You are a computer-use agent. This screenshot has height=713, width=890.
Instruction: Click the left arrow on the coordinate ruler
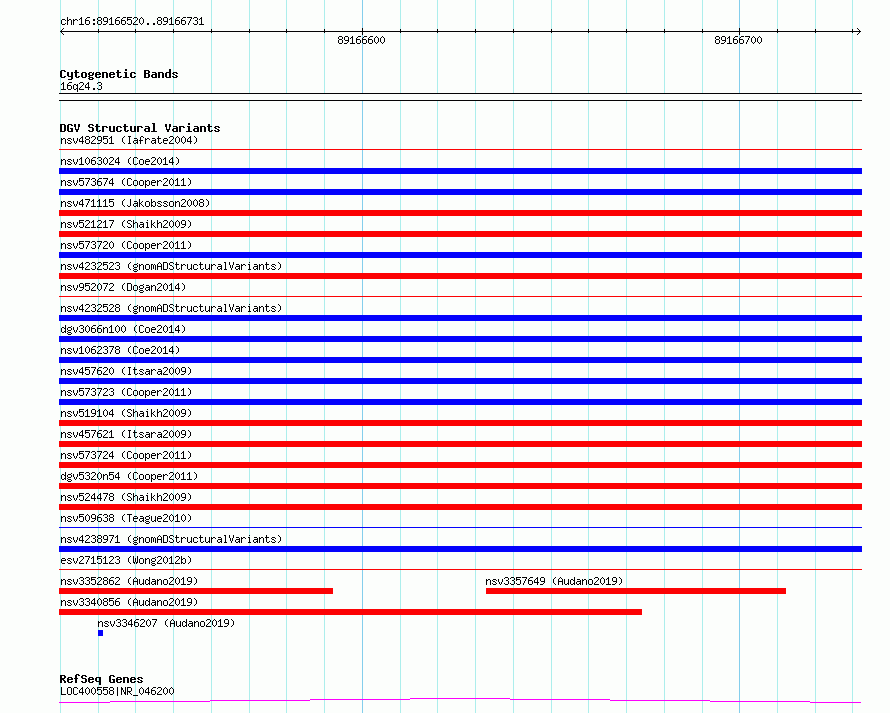pos(62,32)
